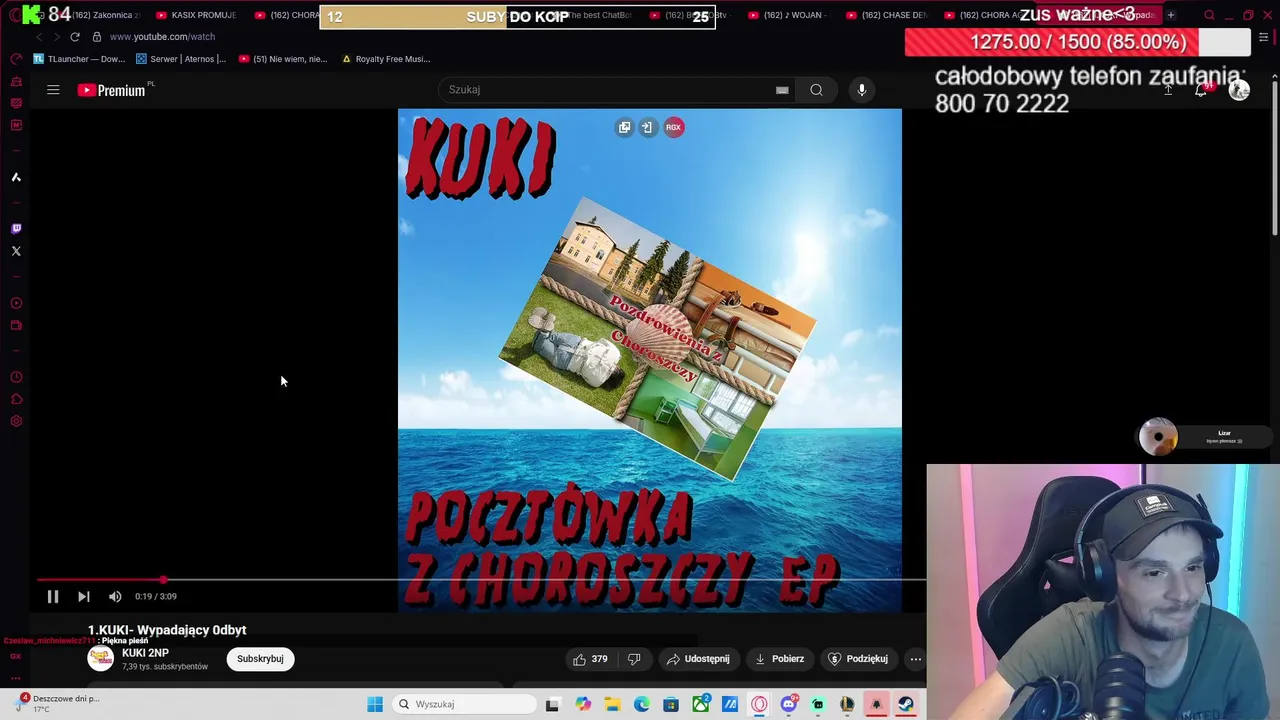Switch to the CHASE DEM tab
The image size is (1280, 720).
(x=887, y=15)
